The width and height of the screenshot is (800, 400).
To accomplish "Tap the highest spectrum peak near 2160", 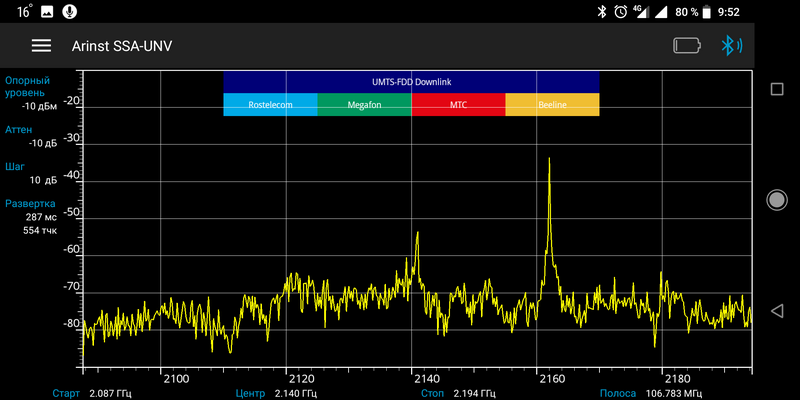I will tap(549, 160).
